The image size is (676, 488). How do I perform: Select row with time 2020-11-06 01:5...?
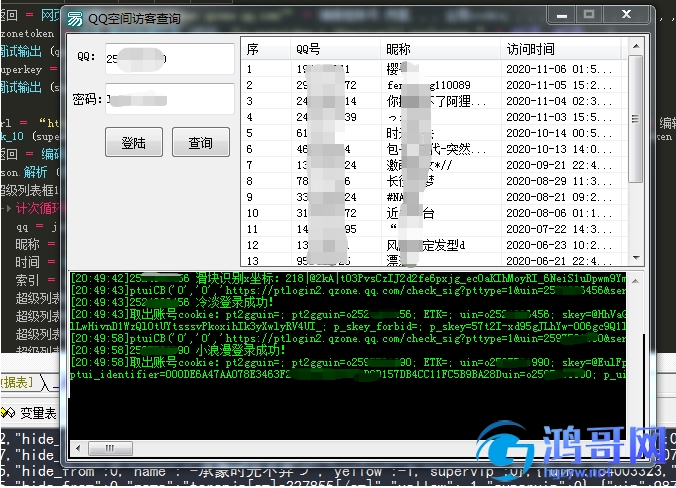point(433,69)
